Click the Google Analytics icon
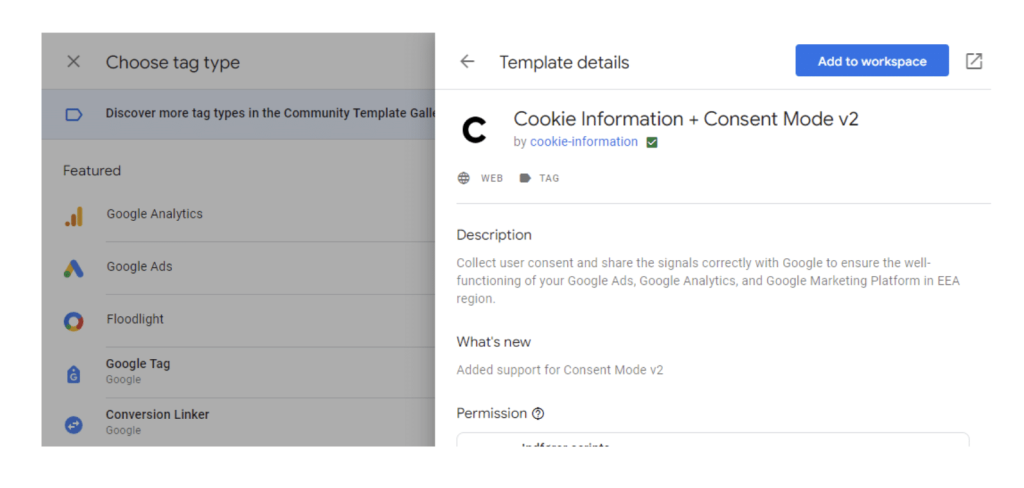 (73, 215)
